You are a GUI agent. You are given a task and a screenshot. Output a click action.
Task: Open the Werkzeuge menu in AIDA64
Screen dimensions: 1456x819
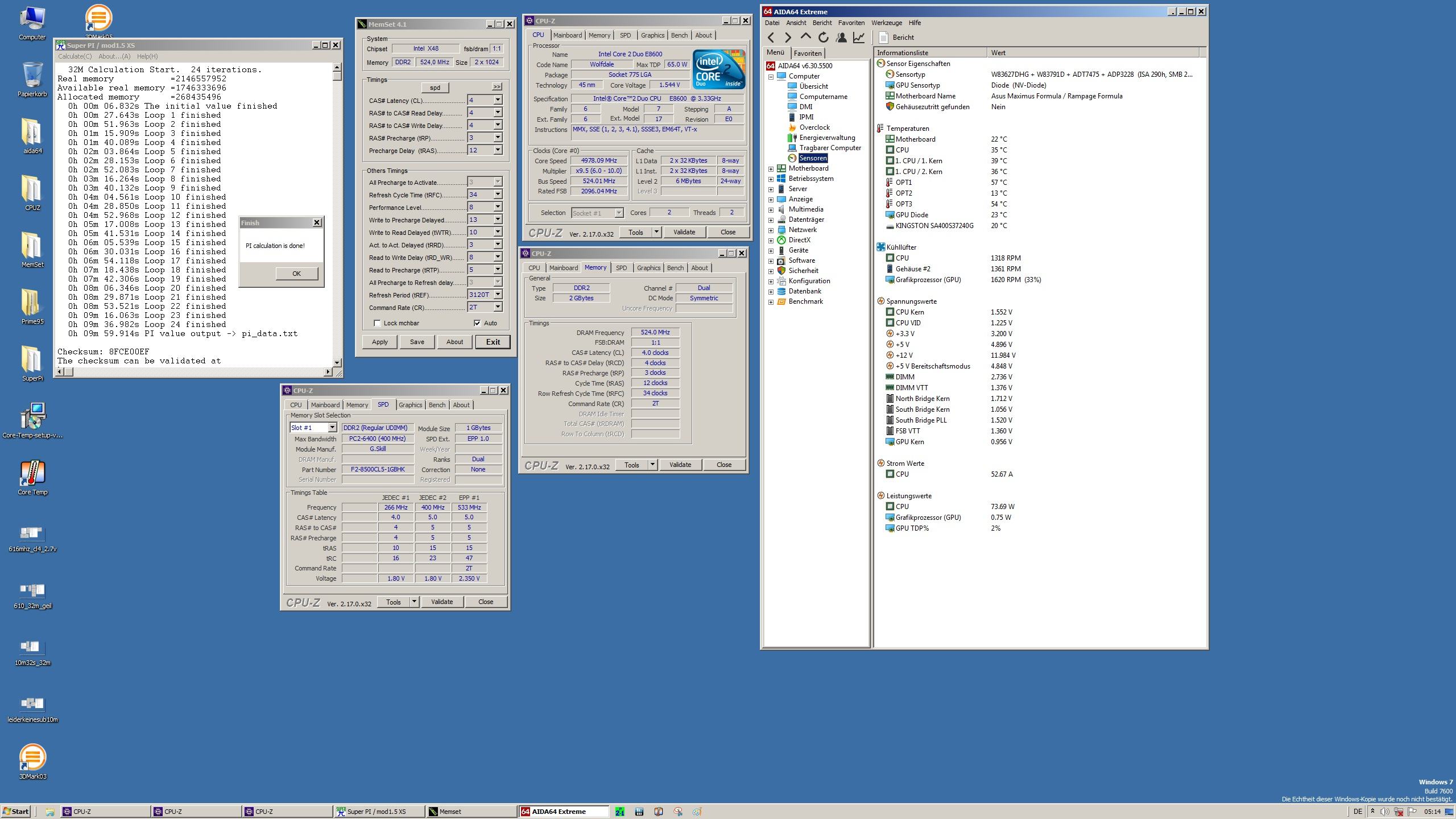click(886, 23)
